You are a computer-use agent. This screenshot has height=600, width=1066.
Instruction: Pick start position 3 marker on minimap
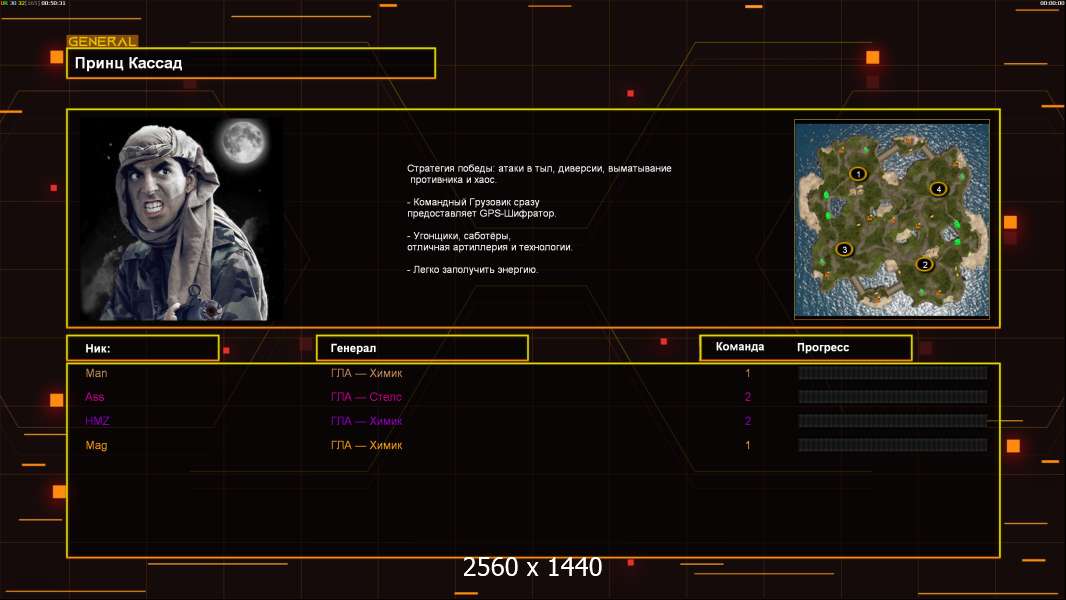(844, 249)
